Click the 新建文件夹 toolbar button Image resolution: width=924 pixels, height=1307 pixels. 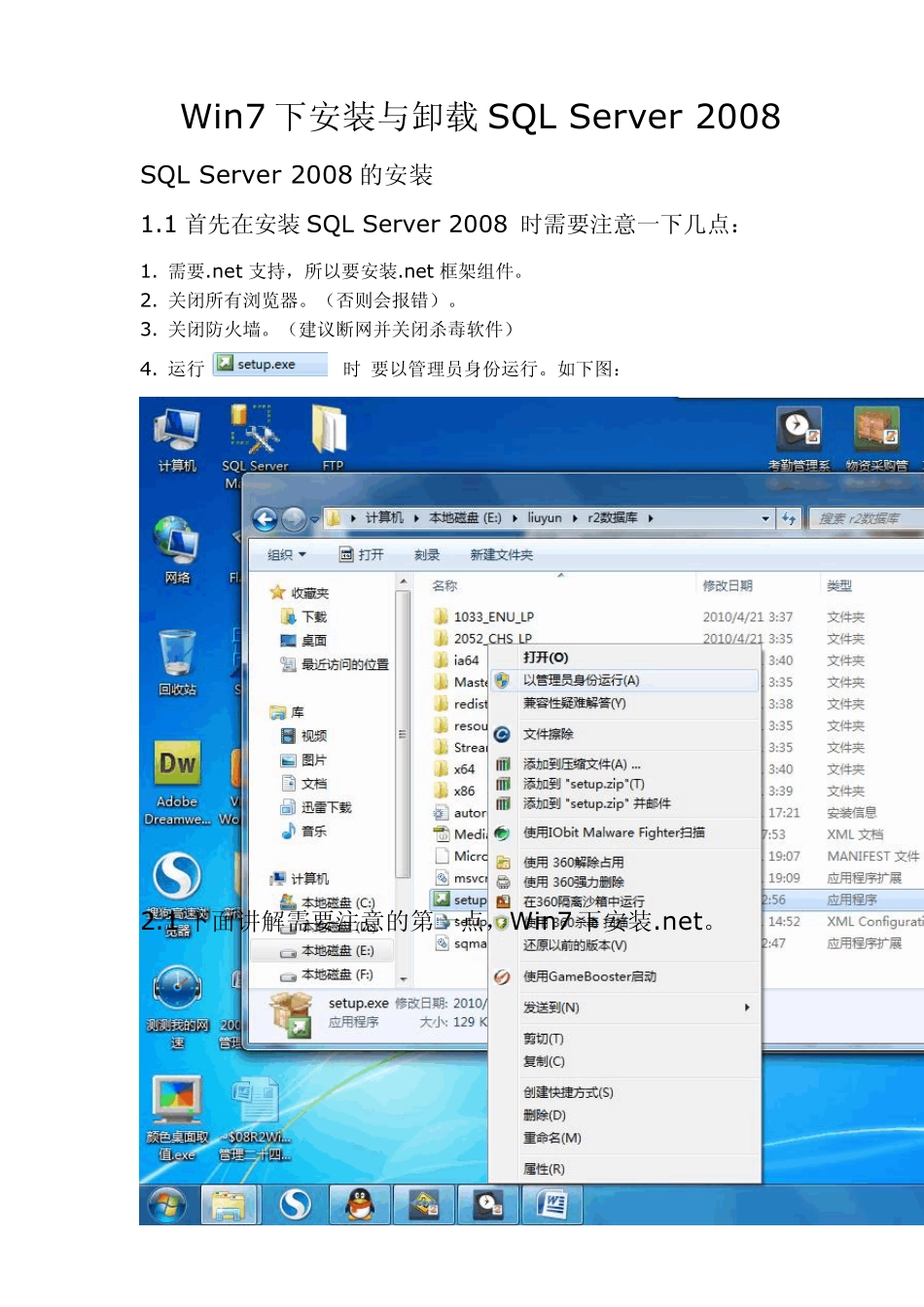click(502, 554)
